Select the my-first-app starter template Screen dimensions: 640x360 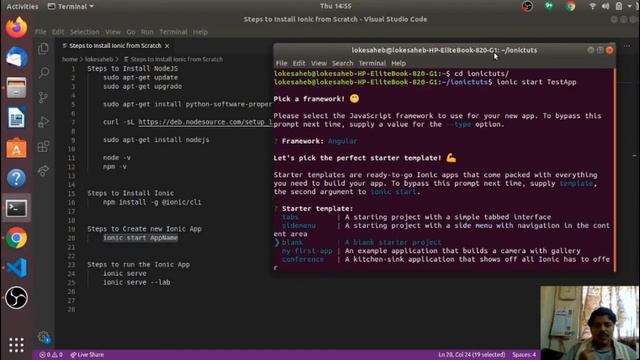[x=307, y=251]
